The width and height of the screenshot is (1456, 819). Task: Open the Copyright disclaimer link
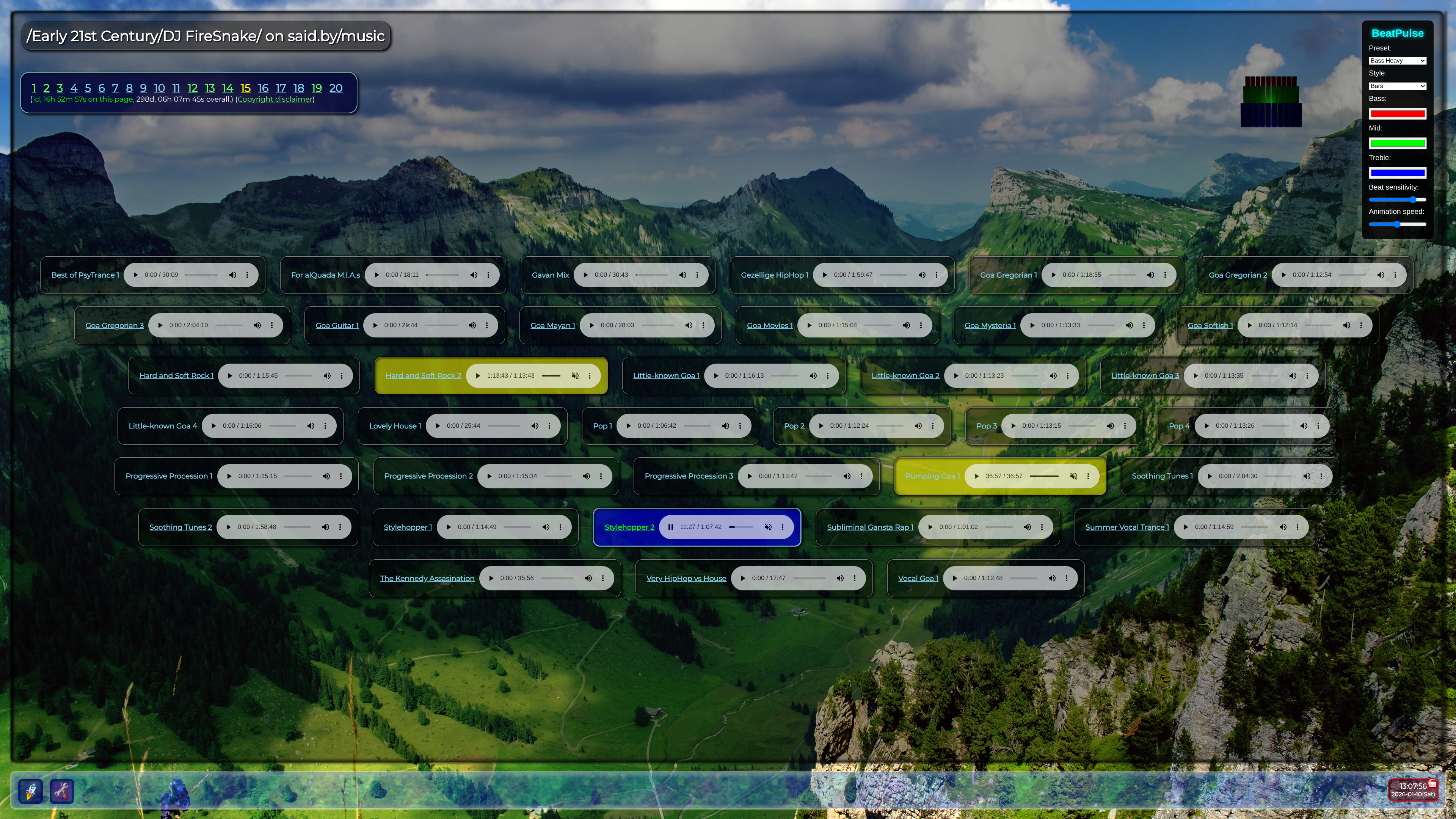275,99
